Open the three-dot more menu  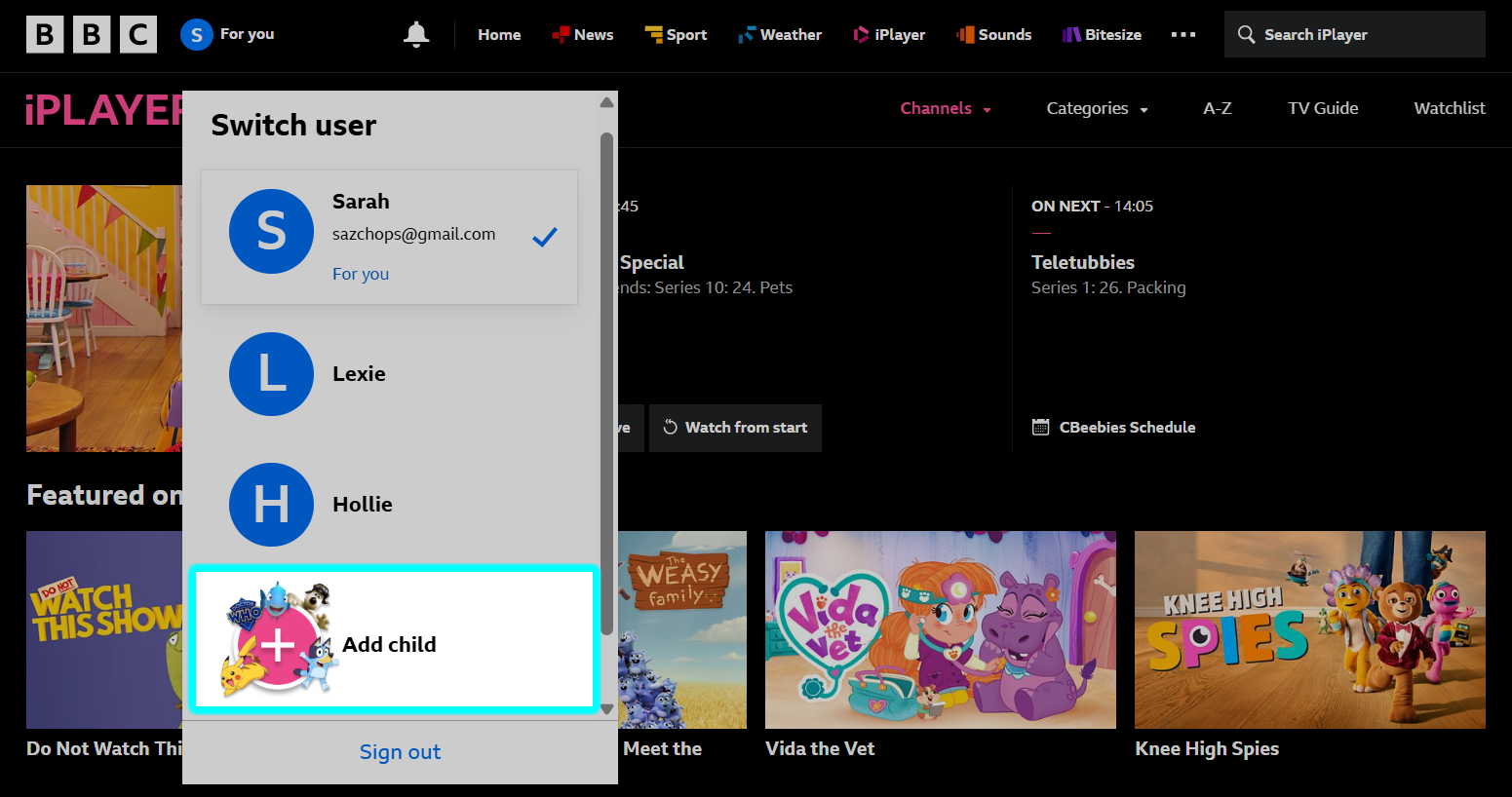point(1183,34)
